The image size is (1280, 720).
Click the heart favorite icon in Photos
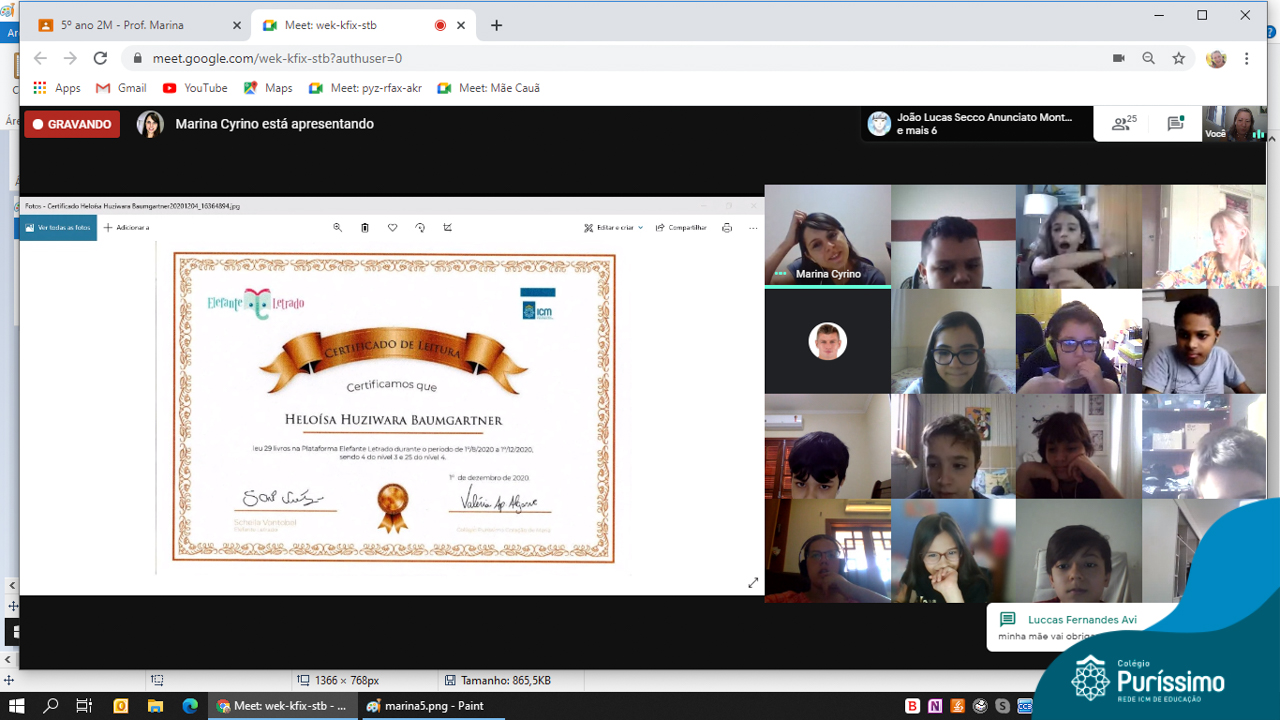coord(392,228)
